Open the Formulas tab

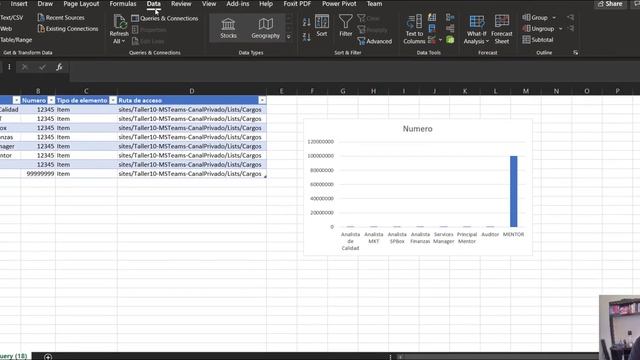click(x=123, y=4)
